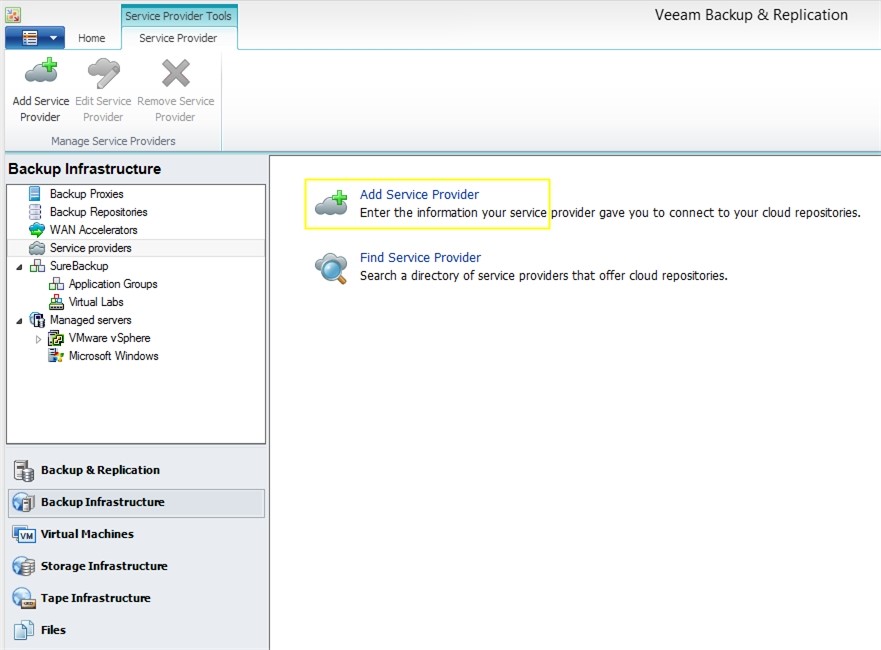881x650 pixels.
Task: Click the Add Service Provider link
Action: 419,194
